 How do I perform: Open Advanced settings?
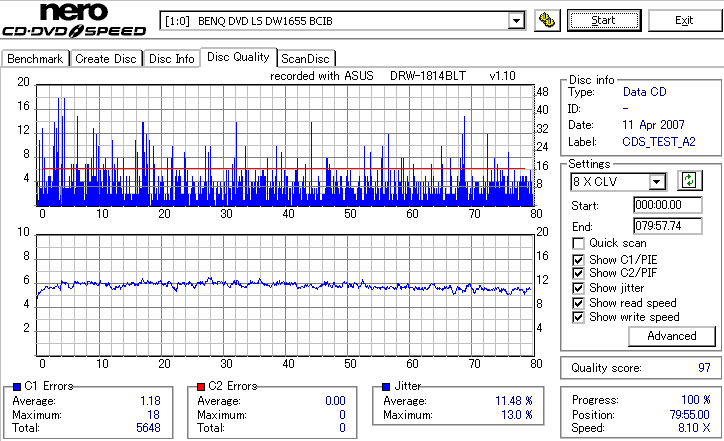point(671,336)
